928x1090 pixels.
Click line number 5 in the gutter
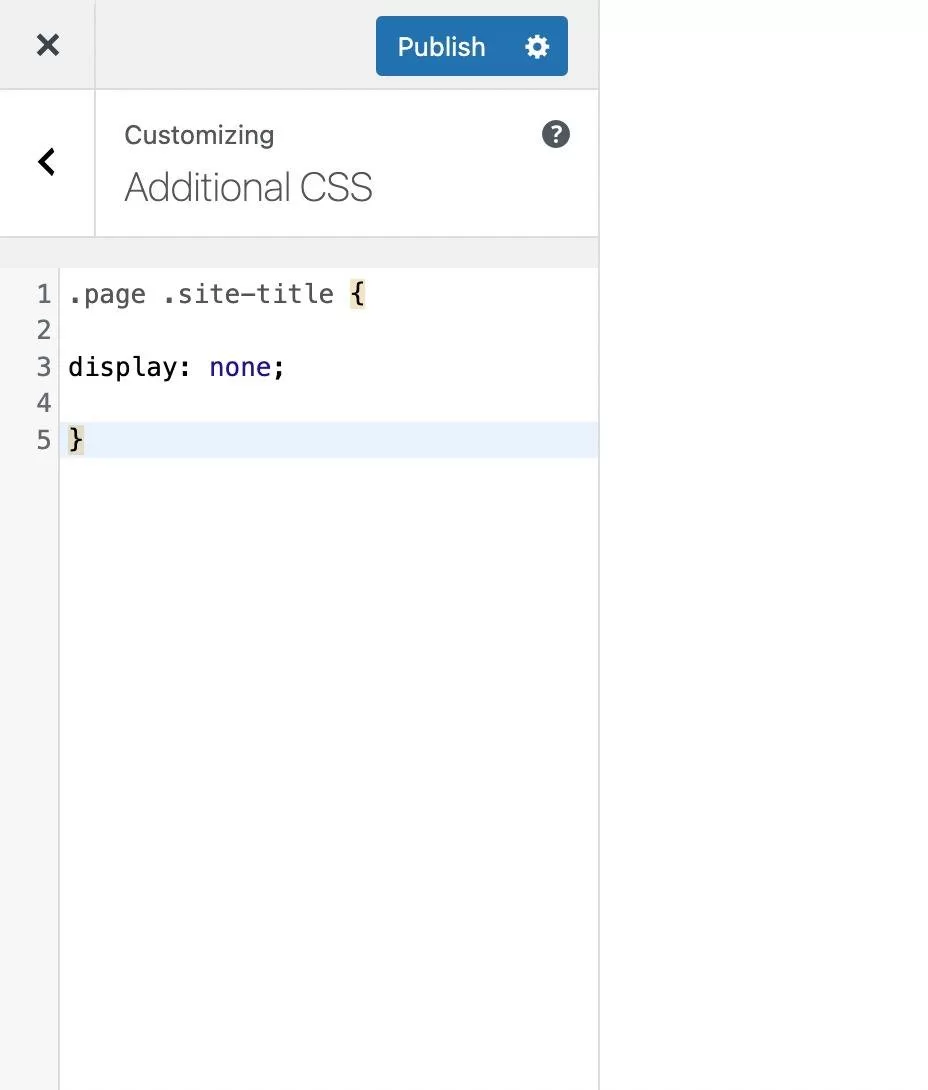tap(43, 440)
